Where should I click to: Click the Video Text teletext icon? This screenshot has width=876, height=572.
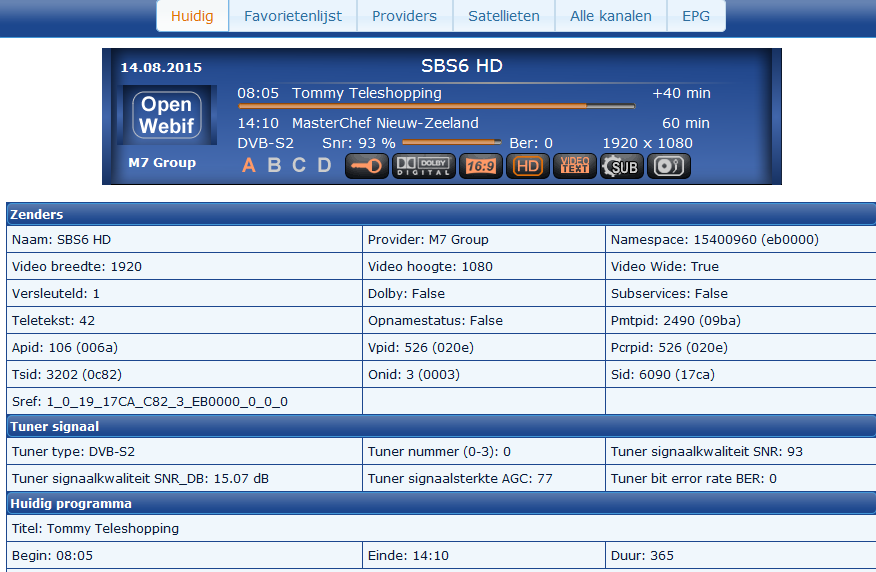pos(575,166)
